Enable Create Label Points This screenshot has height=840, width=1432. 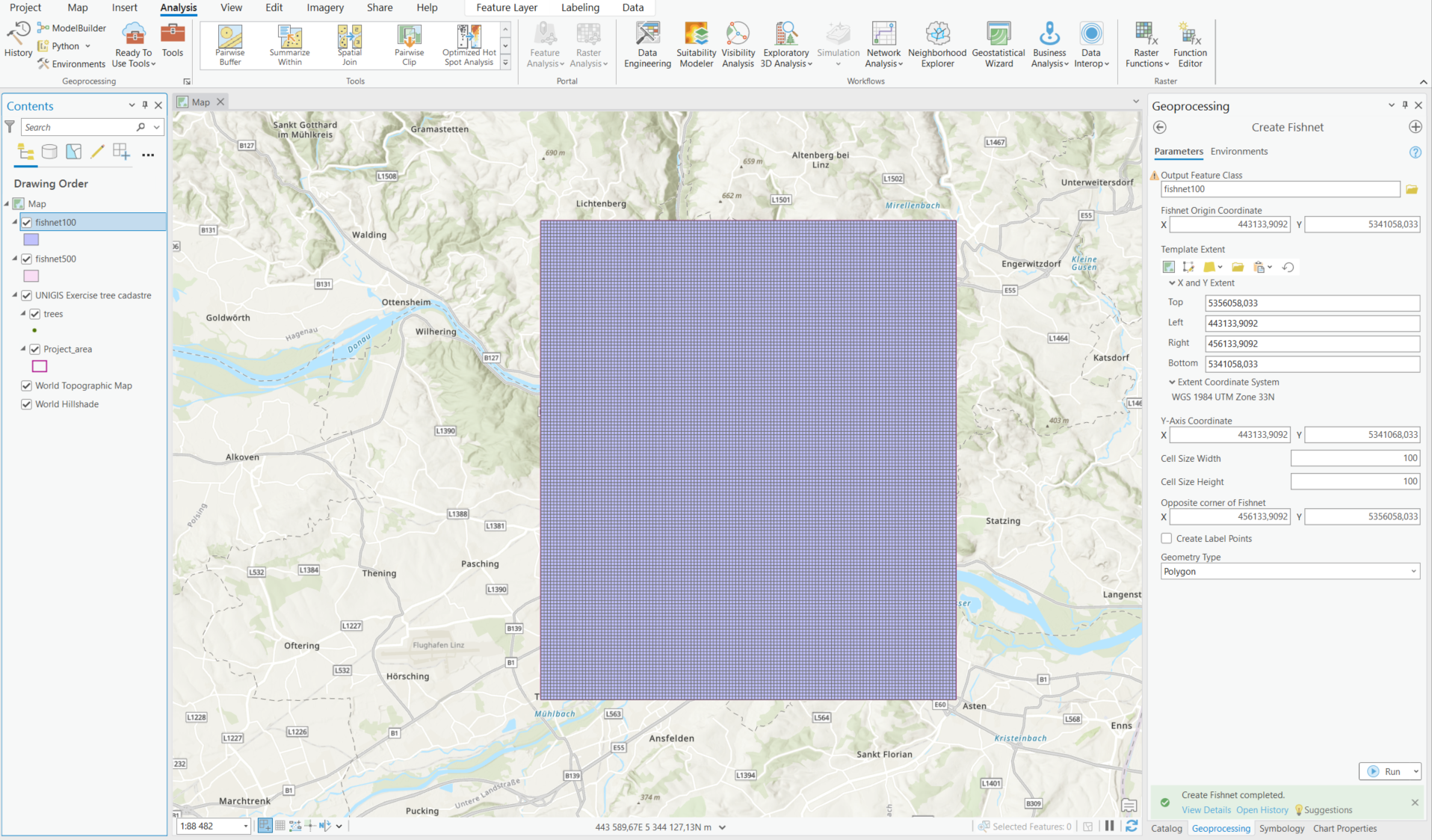1166,538
